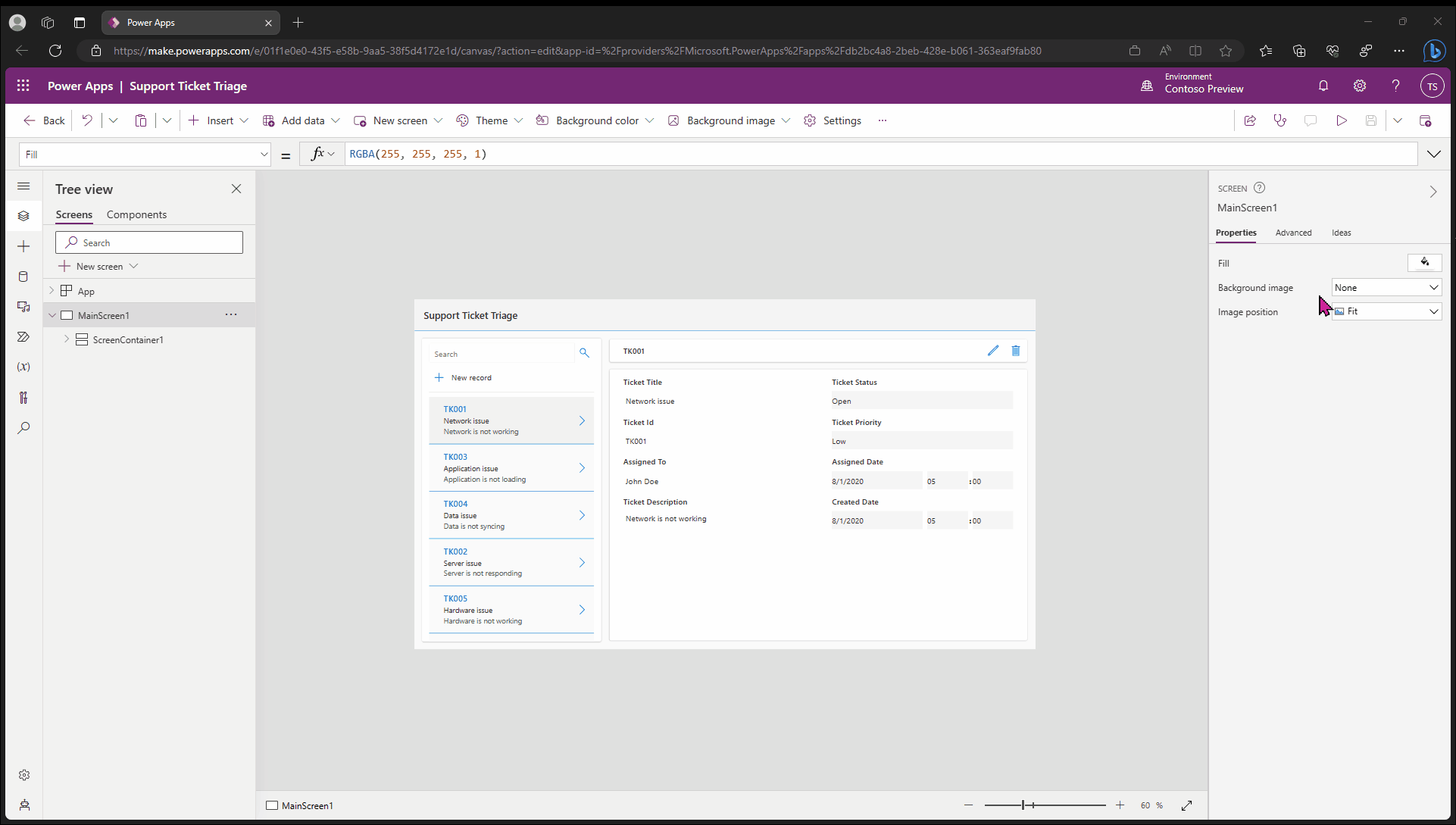Screen dimensions: 1456x825
Task: Preview the app with the play icon
Action: tap(1342, 120)
